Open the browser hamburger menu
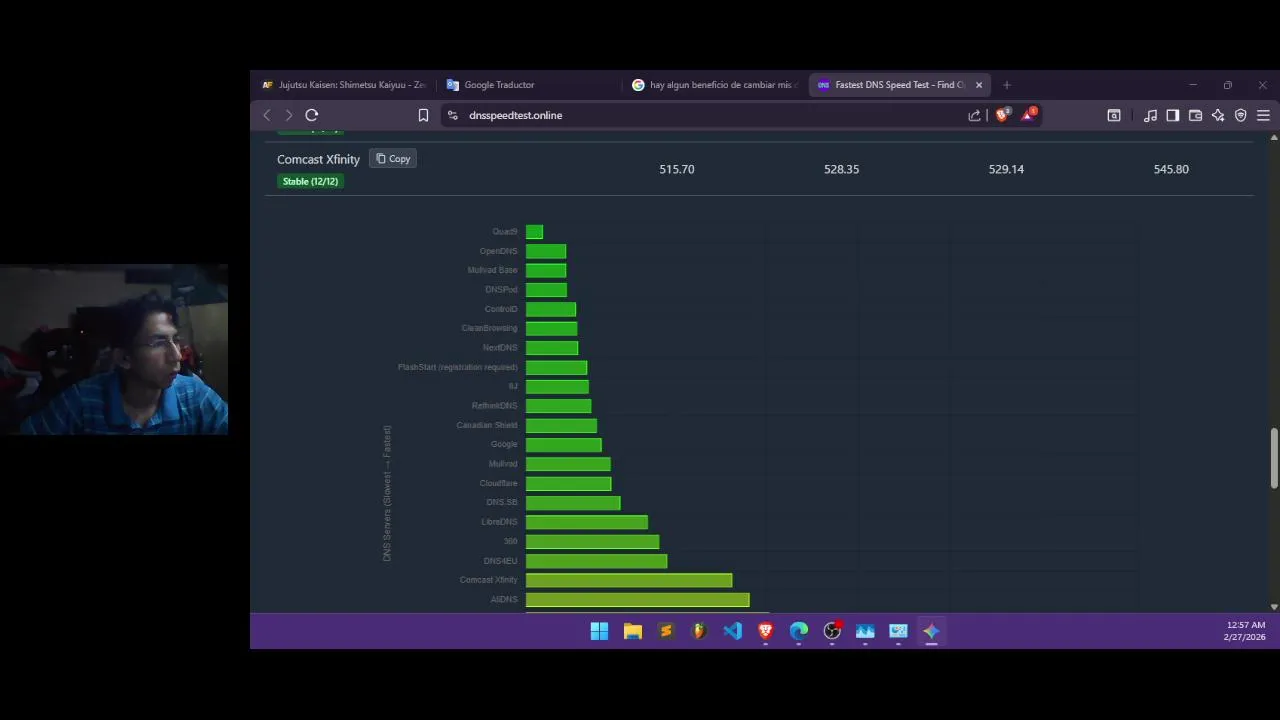The height and width of the screenshot is (720, 1280). coord(1263,115)
